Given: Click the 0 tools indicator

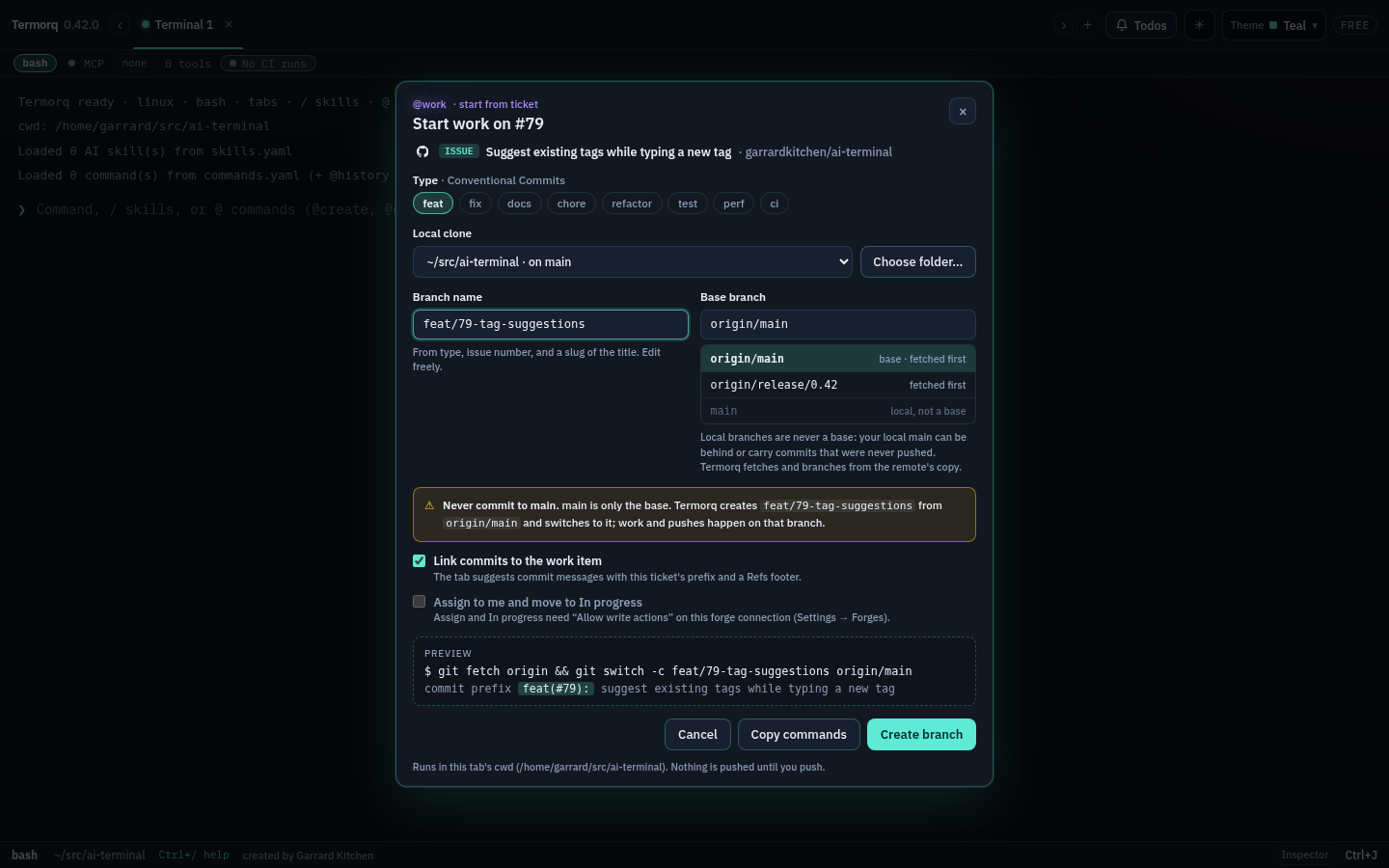Looking at the screenshot, I should [188, 64].
